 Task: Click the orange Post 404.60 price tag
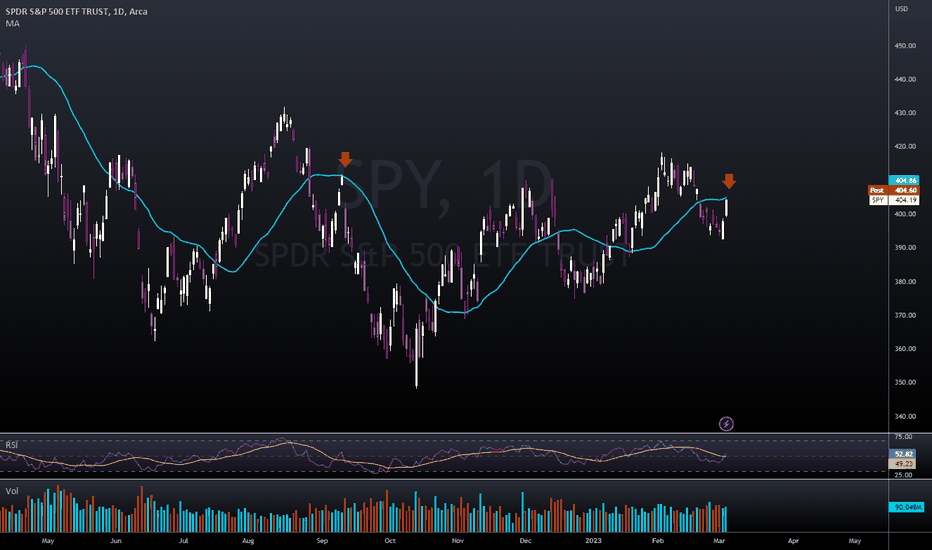click(893, 190)
